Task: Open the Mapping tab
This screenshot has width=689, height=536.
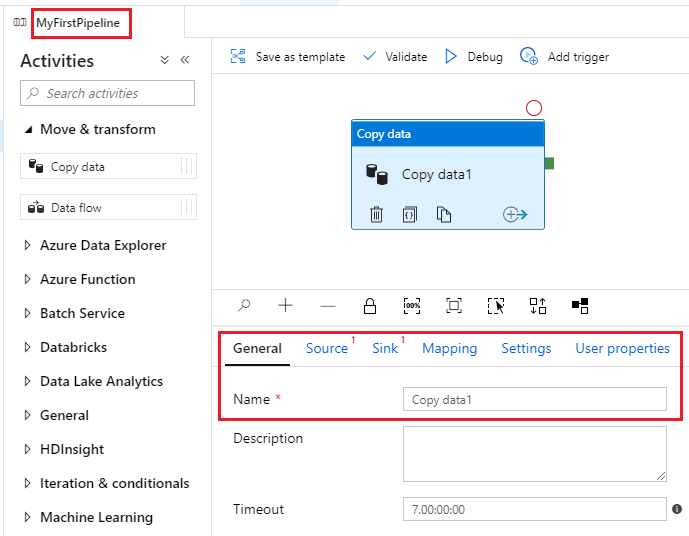Action: [x=449, y=349]
